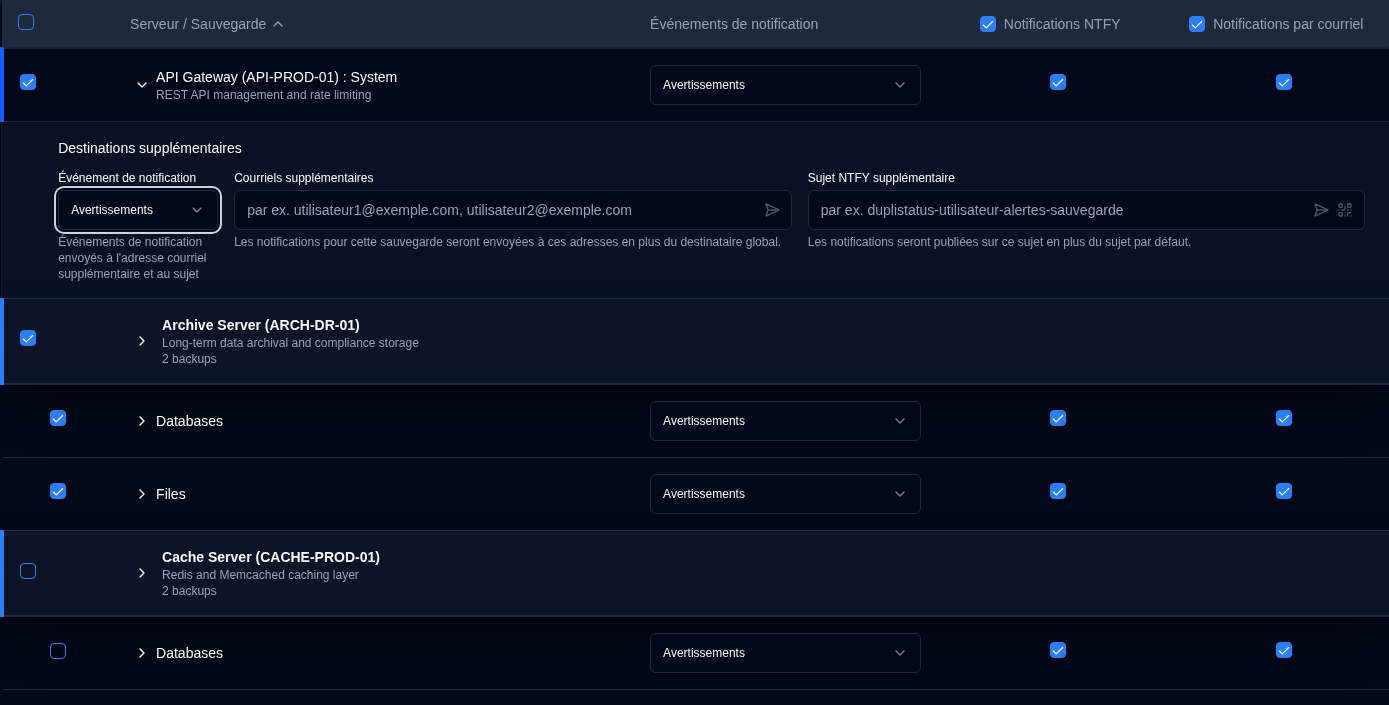Select Cache Server Databases row checkbox
Image resolution: width=1389 pixels, height=705 pixels.
[58, 651]
